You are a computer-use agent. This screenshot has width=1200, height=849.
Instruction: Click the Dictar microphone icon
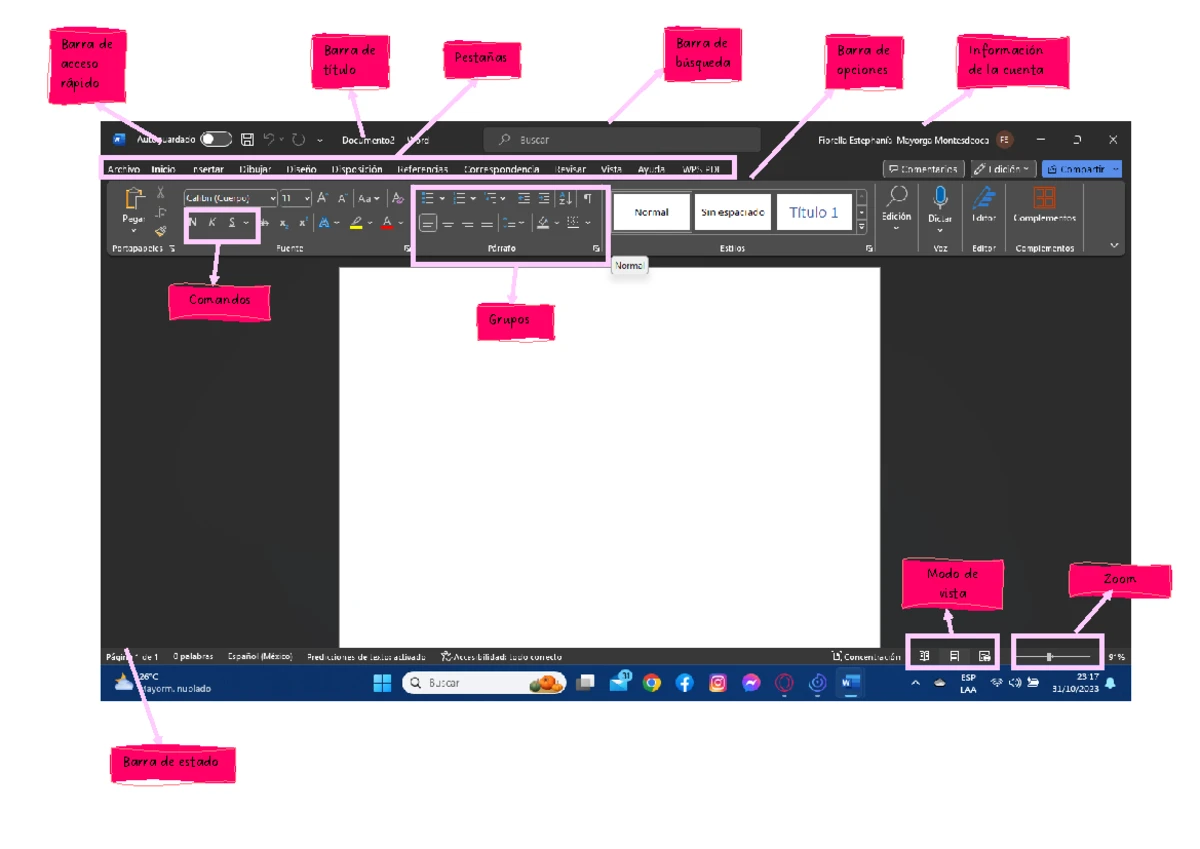940,197
